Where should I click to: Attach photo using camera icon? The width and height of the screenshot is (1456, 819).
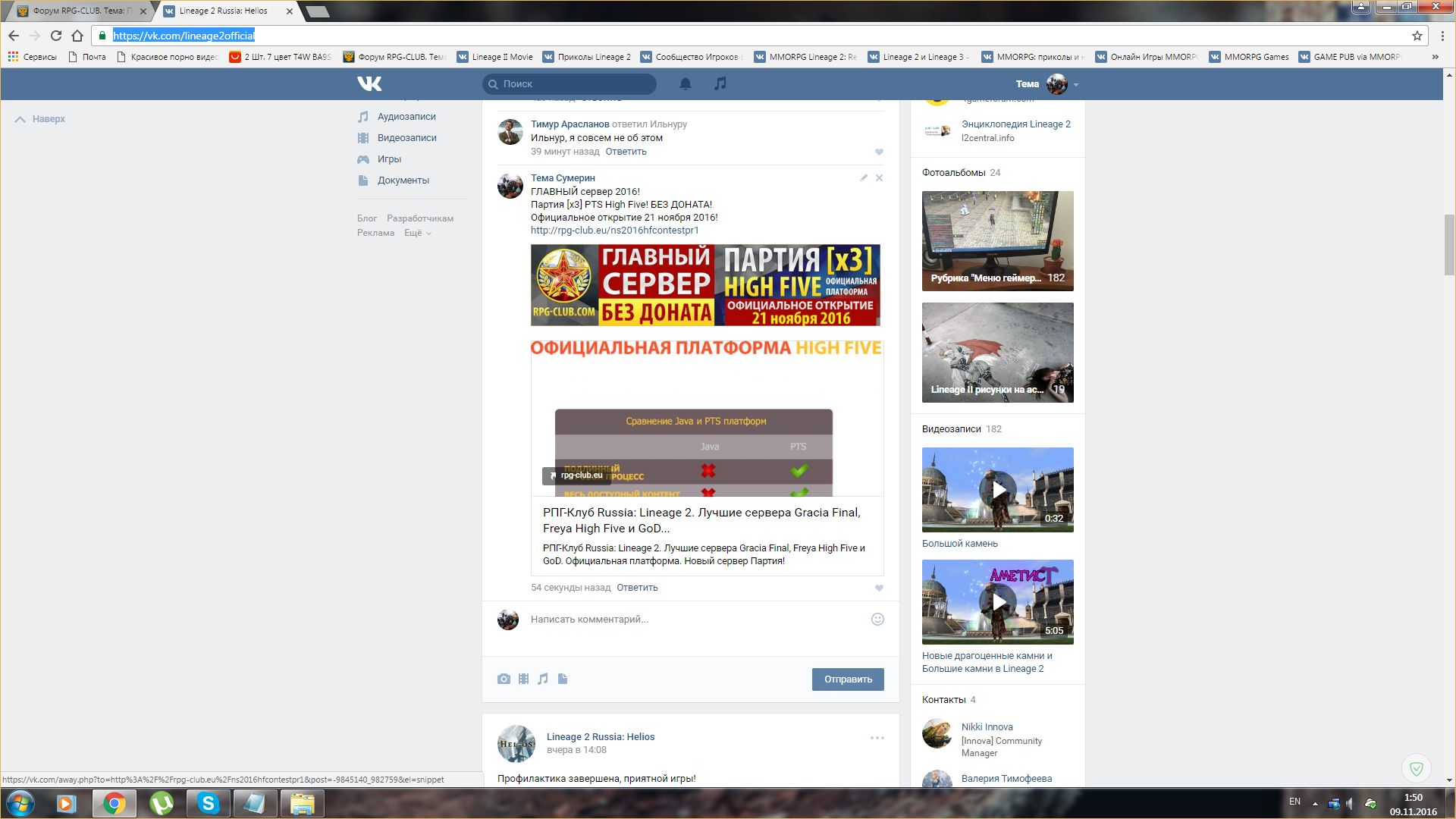click(504, 679)
